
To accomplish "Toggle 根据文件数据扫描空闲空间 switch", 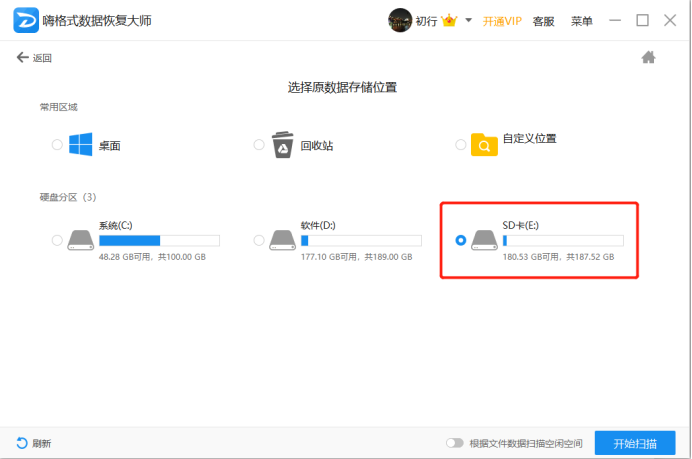I will point(455,443).
